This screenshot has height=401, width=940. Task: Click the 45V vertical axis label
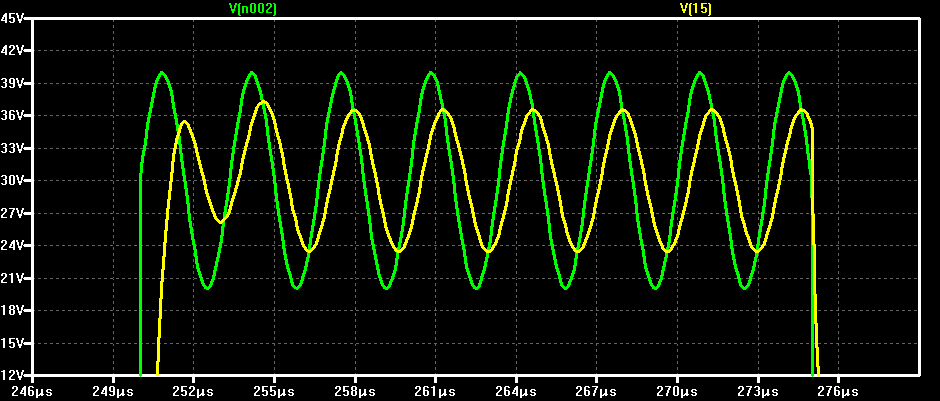tap(12, 18)
